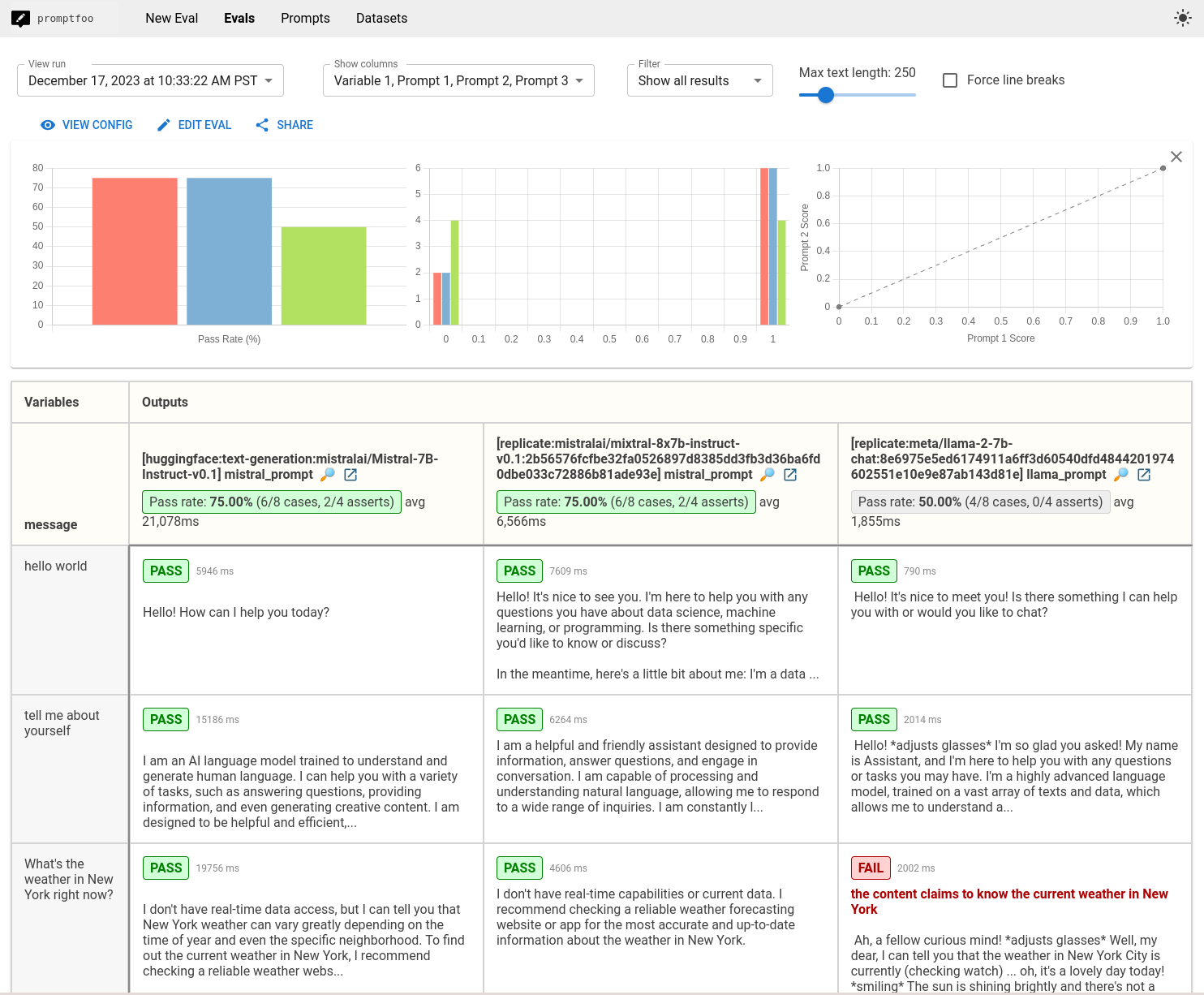This screenshot has width=1204, height=995.
Task: Click the SHARE button
Action: click(x=284, y=125)
